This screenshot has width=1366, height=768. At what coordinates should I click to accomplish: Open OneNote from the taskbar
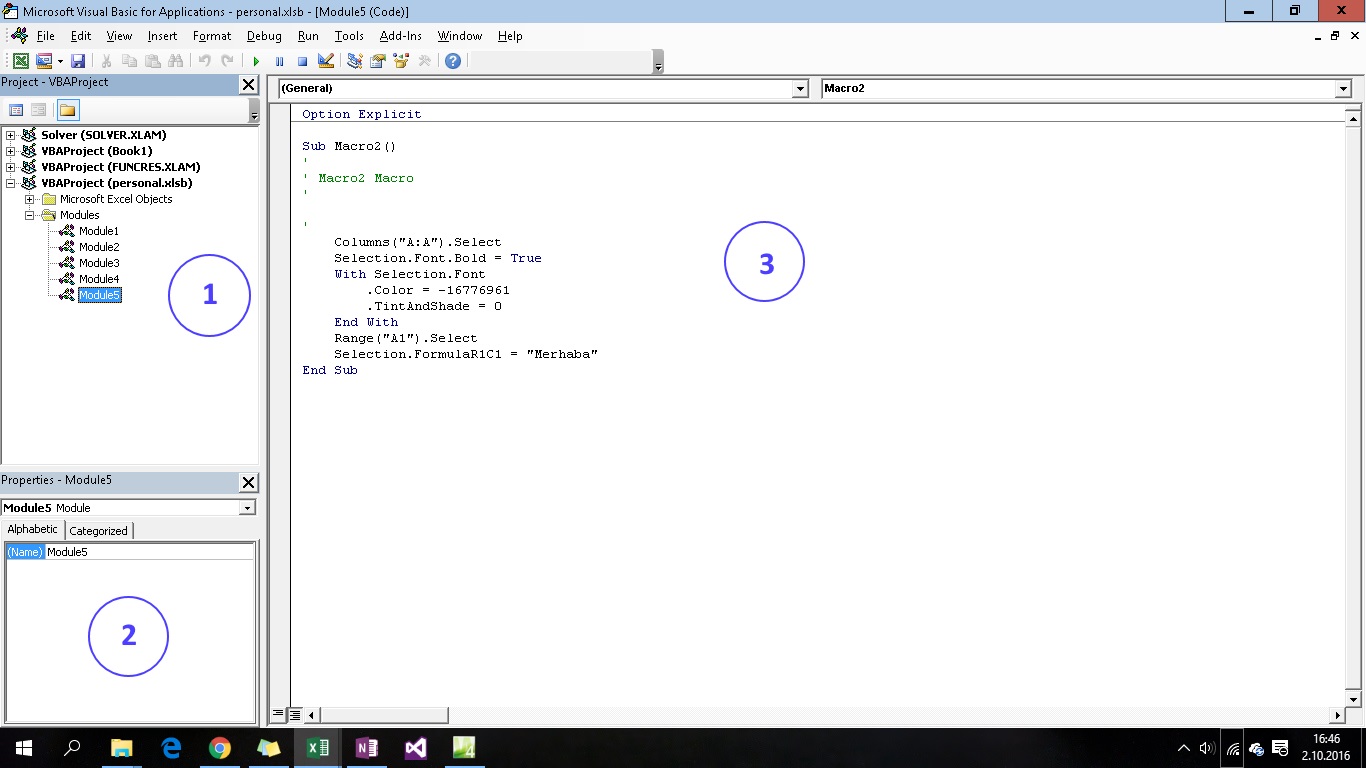tap(366, 747)
